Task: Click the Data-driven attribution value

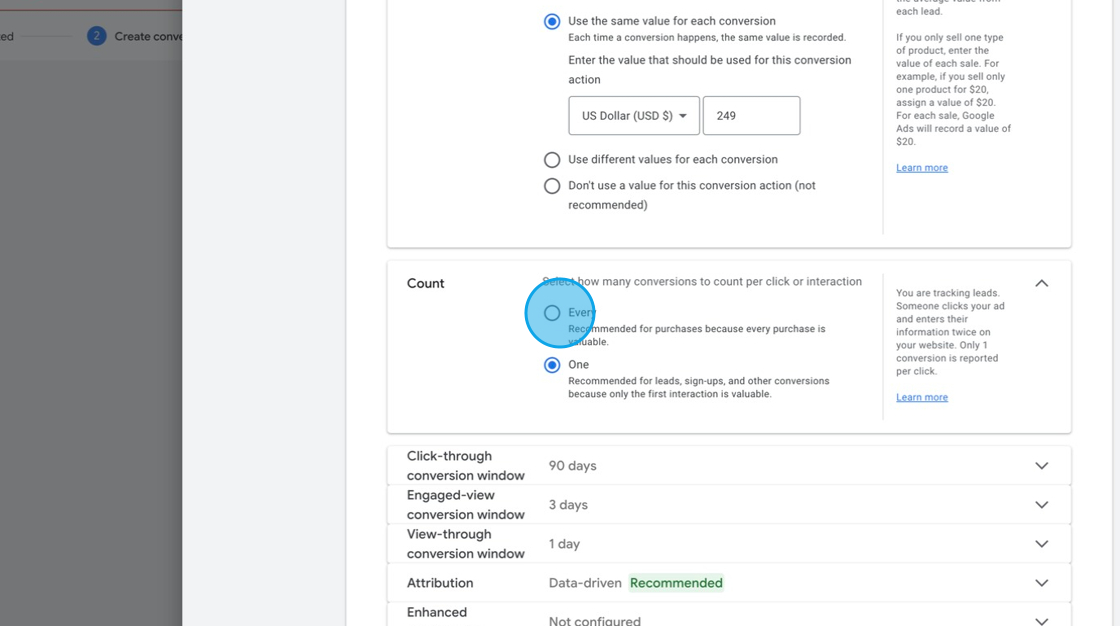Action: coord(584,582)
